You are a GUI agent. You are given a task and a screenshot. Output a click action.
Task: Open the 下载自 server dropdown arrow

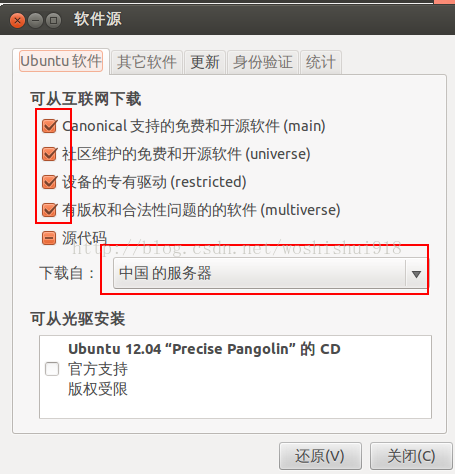[416, 274]
